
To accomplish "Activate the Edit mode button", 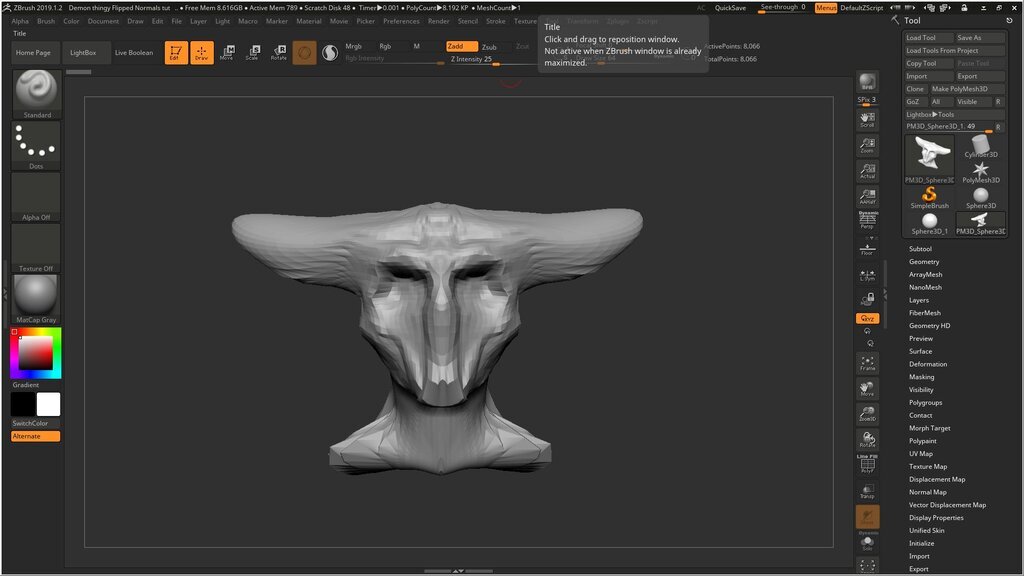I will tap(176, 53).
